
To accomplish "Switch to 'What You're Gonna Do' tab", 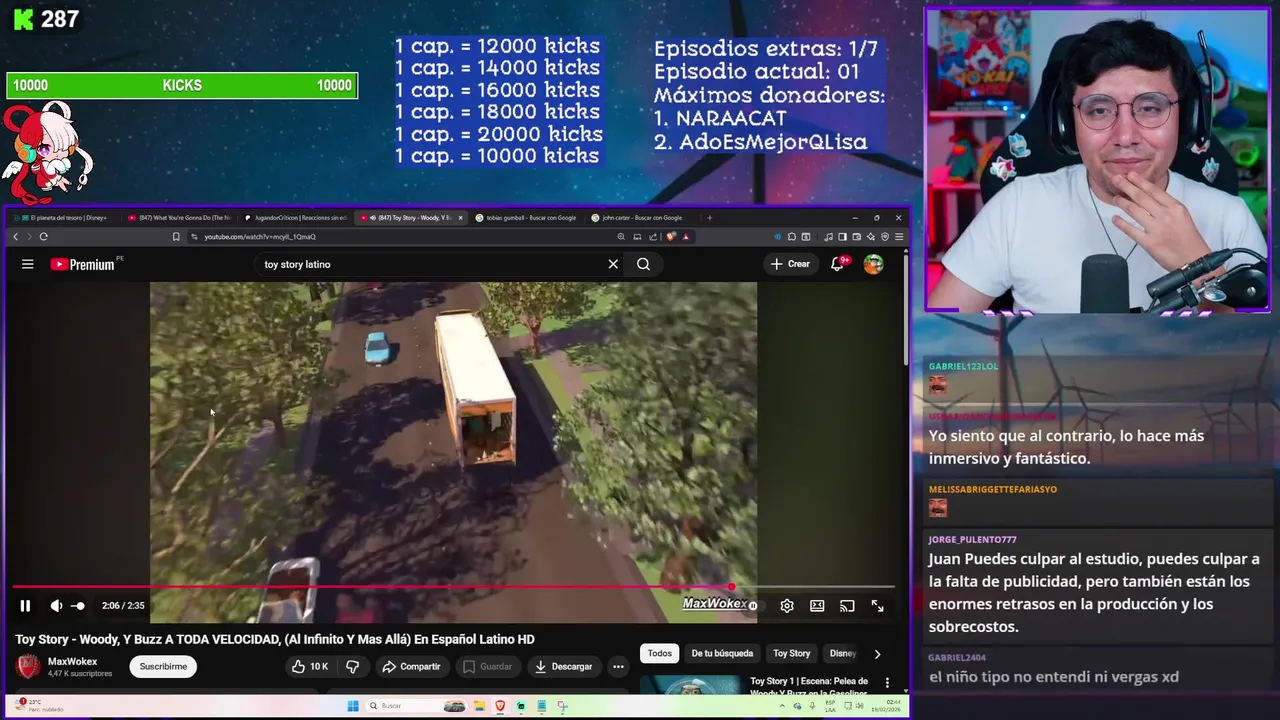I will pos(181,218).
